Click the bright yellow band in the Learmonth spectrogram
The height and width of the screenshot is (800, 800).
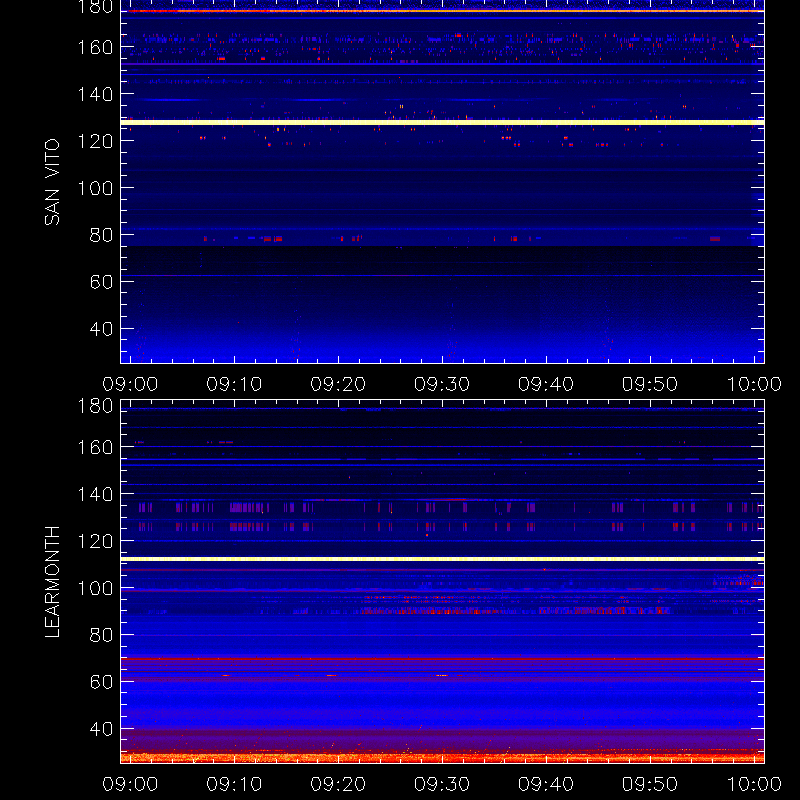(x=442, y=559)
